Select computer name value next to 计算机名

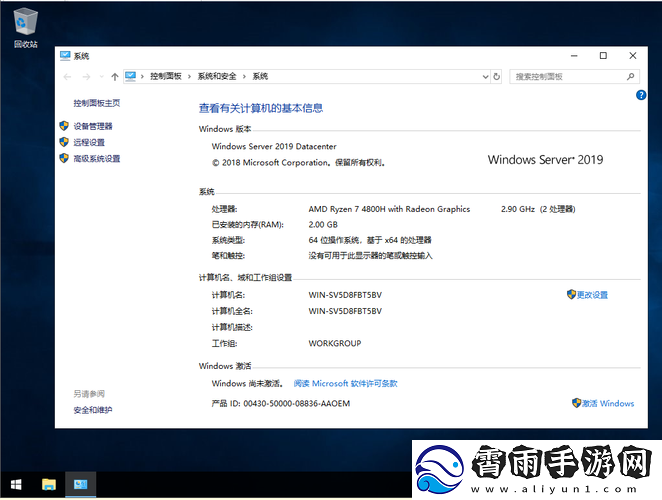point(345,295)
